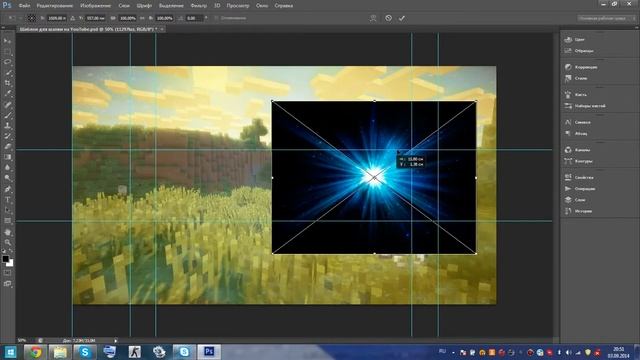Click the background color swatch
Image resolution: width=640 pixels, height=360 pixels.
tap(11, 264)
